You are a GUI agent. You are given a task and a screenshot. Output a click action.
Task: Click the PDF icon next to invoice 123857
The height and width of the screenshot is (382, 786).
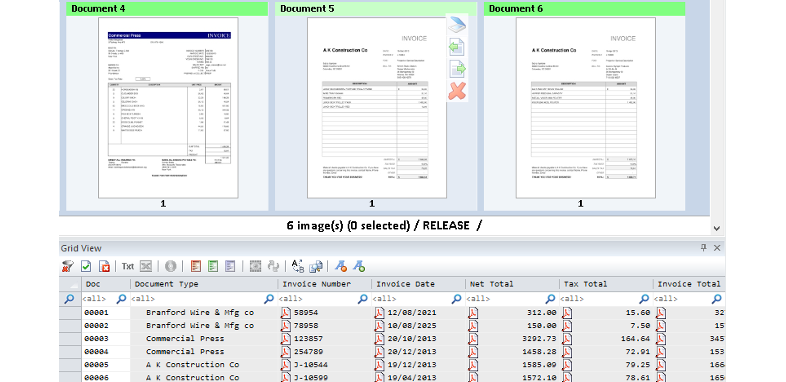(286, 338)
